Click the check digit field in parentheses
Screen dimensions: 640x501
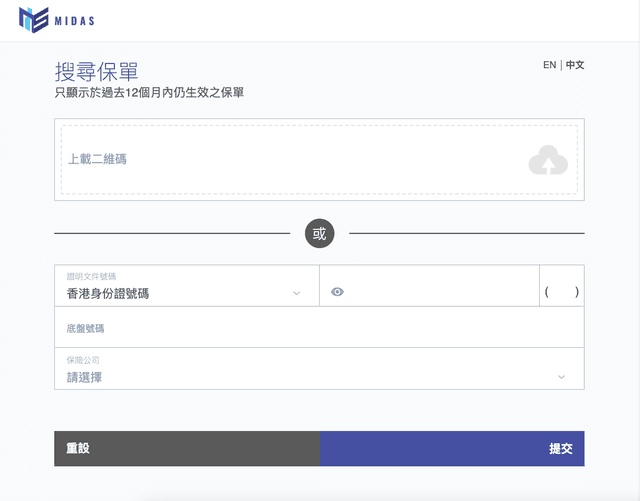pos(562,292)
